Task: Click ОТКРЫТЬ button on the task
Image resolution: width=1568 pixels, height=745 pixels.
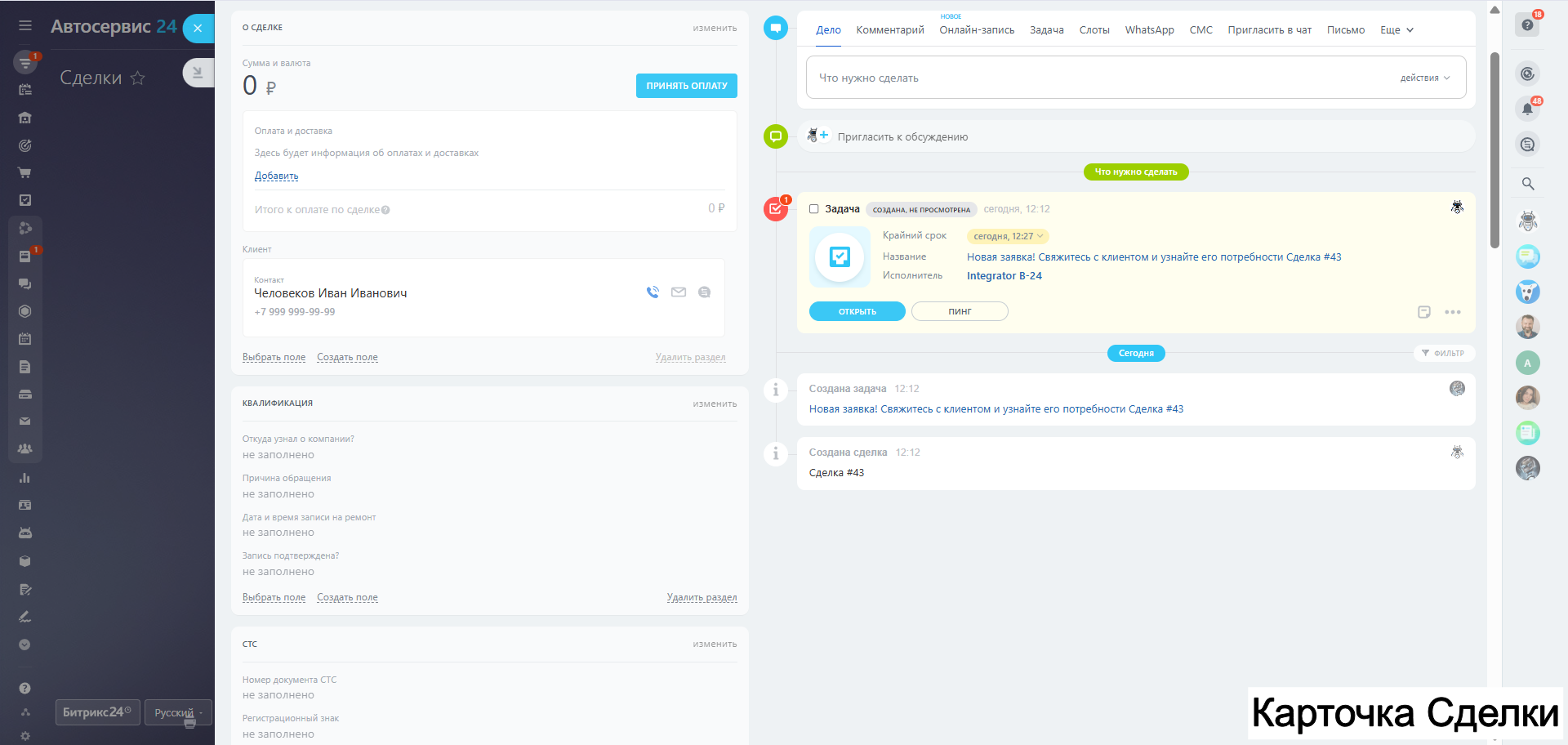Action: (857, 311)
